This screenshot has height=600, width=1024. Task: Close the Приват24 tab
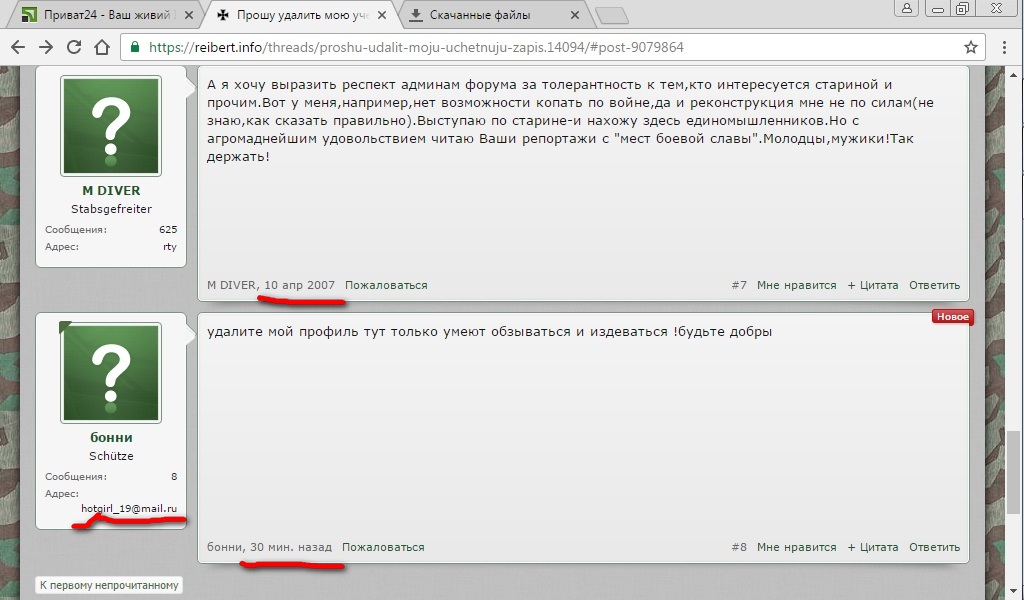[x=189, y=15]
